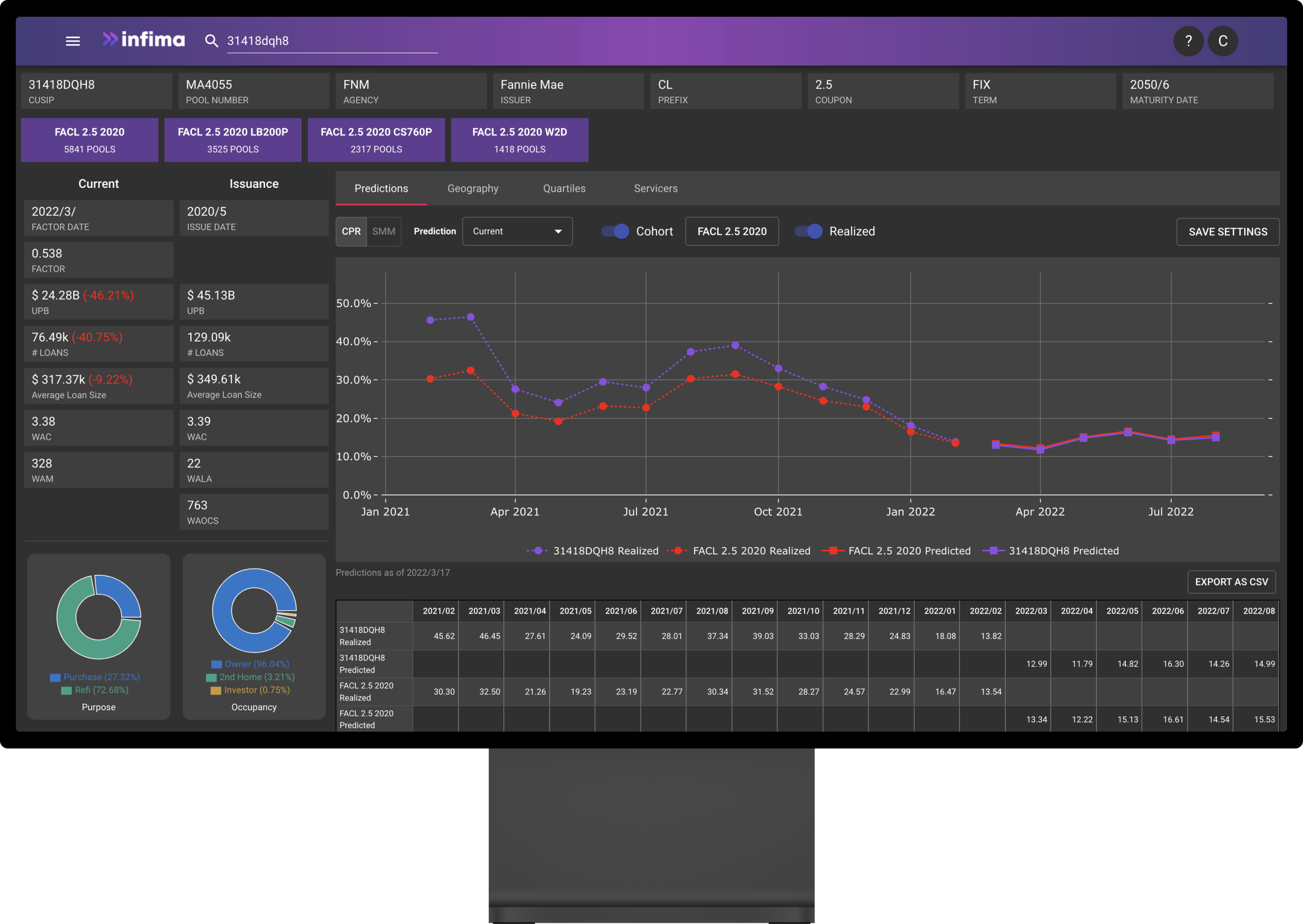
Task: Select the FACL 2.5 2020 cohort card
Action: pos(89,140)
